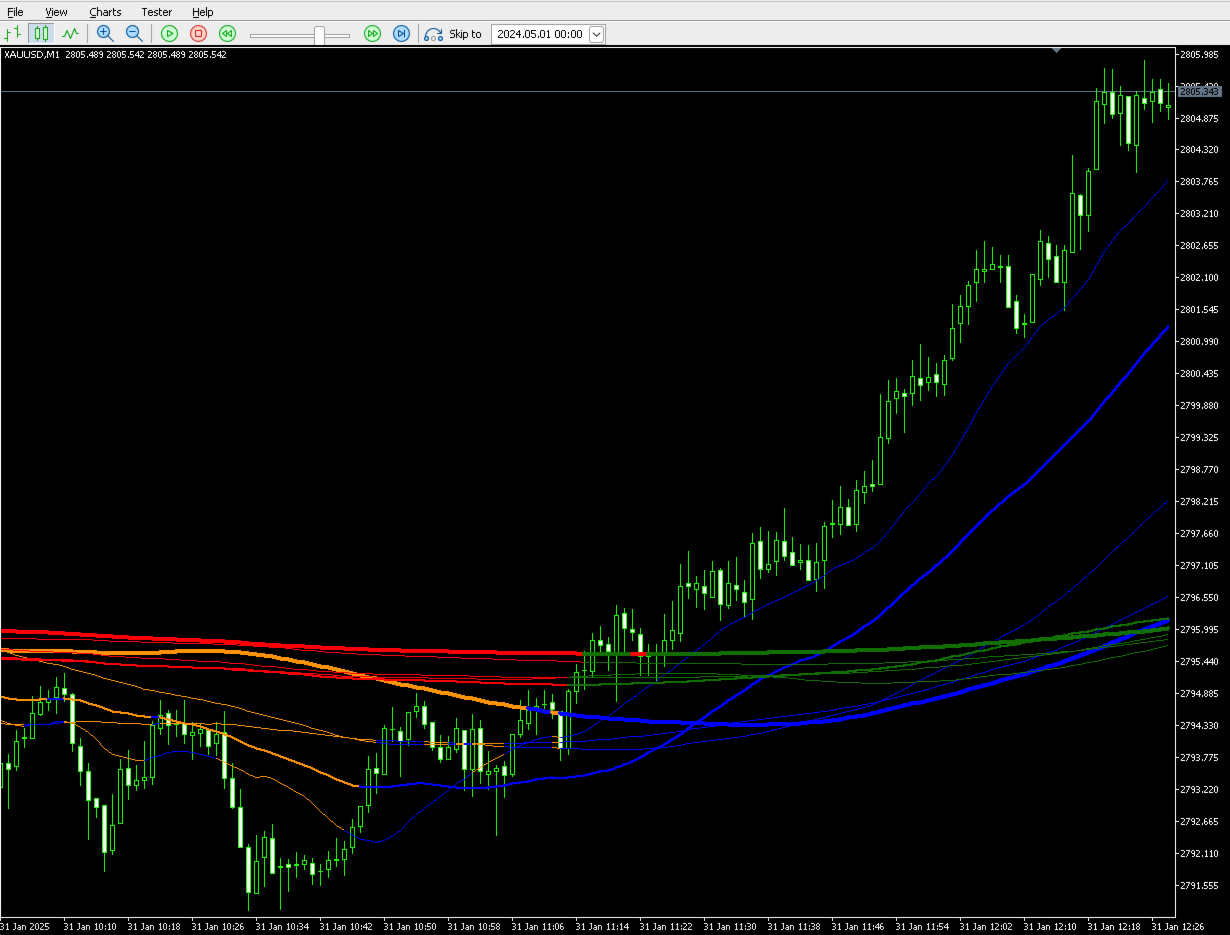Click the 2795.440 price scale label
The image size is (1230, 935).
tap(1199, 662)
